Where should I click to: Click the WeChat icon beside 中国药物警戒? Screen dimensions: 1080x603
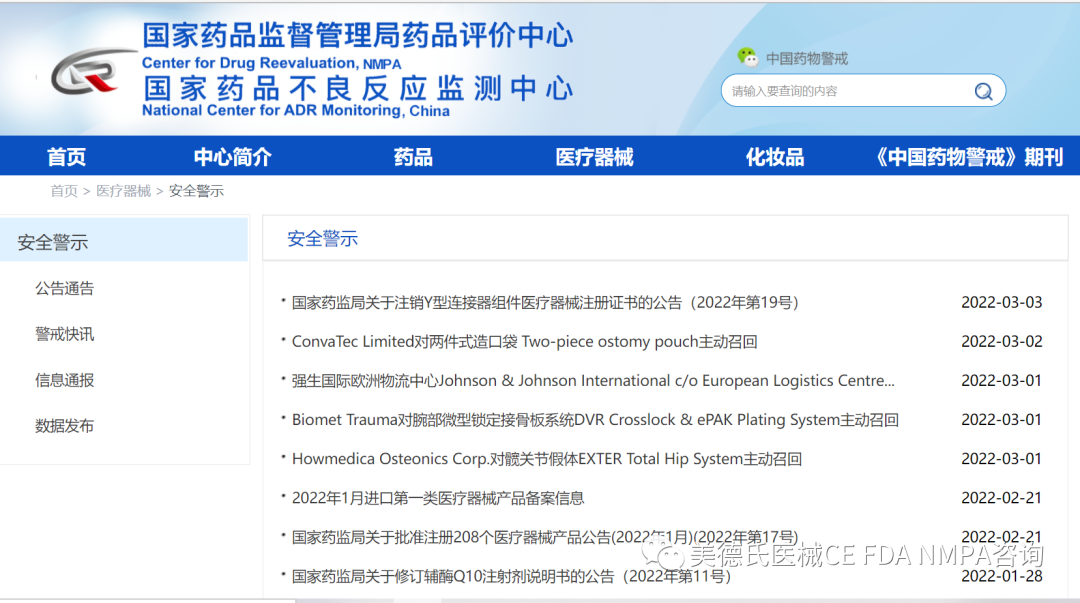(747, 58)
